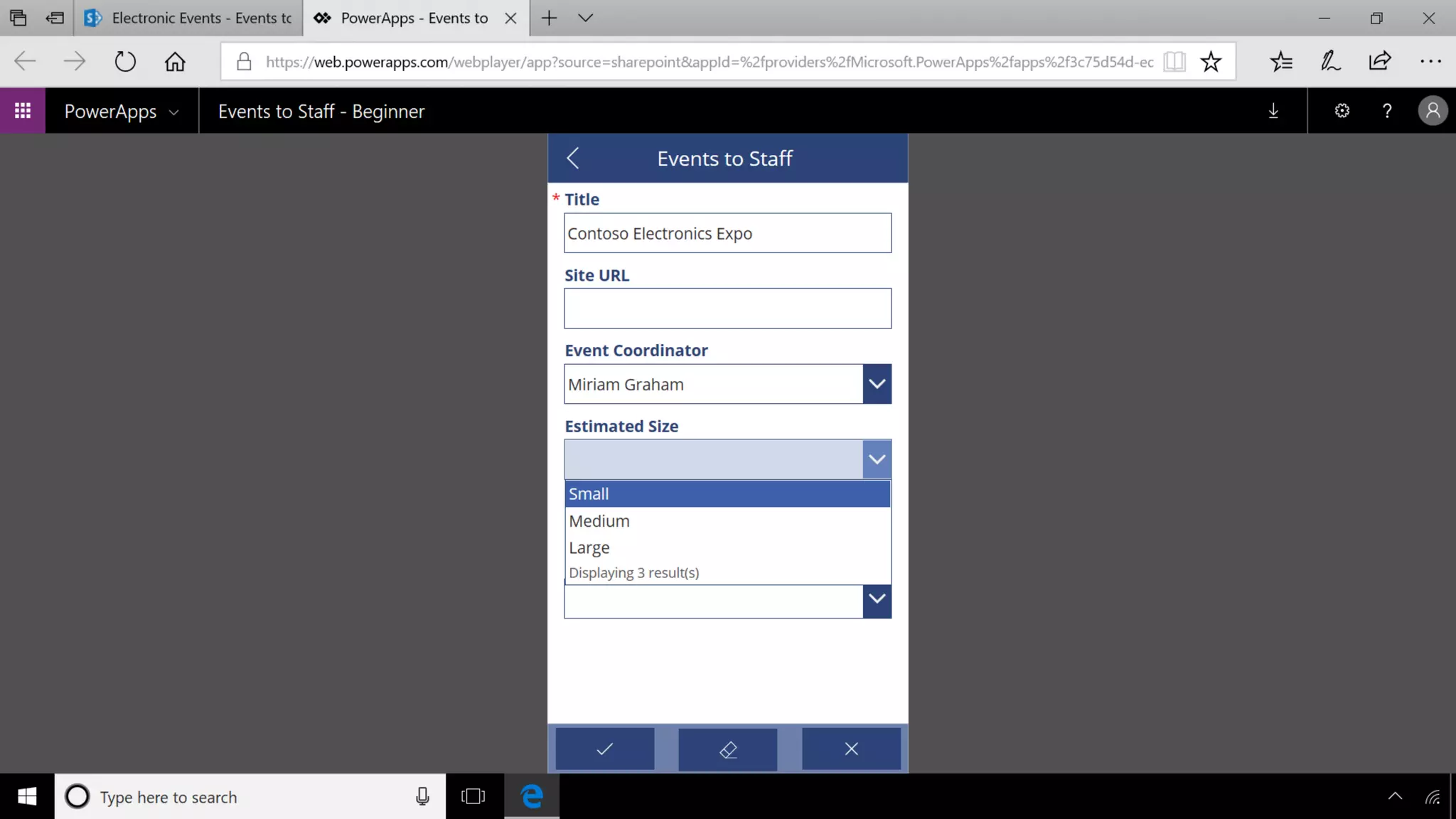Click the checkmark submit icon button
The width and height of the screenshot is (1456, 819).
[604, 749]
